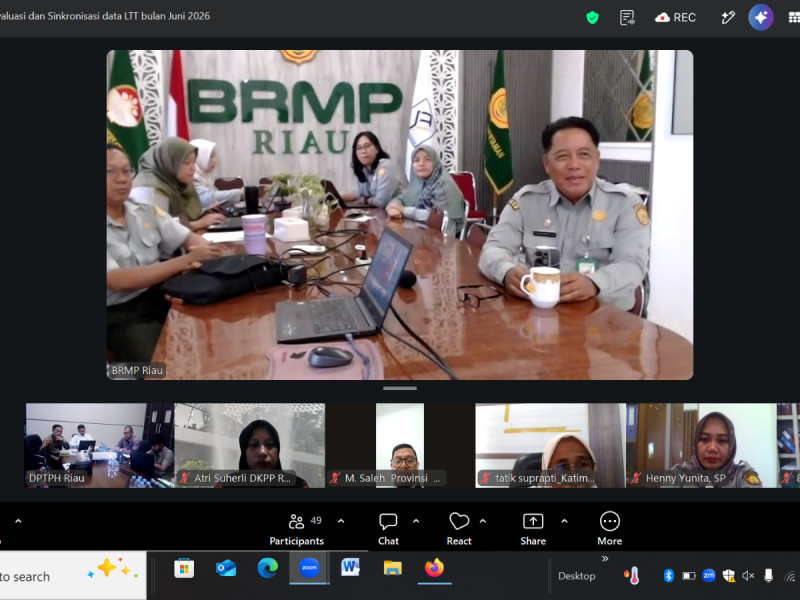Toggle the taskbar microphone icon
This screenshot has width=800, height=600.
(768, 576)
